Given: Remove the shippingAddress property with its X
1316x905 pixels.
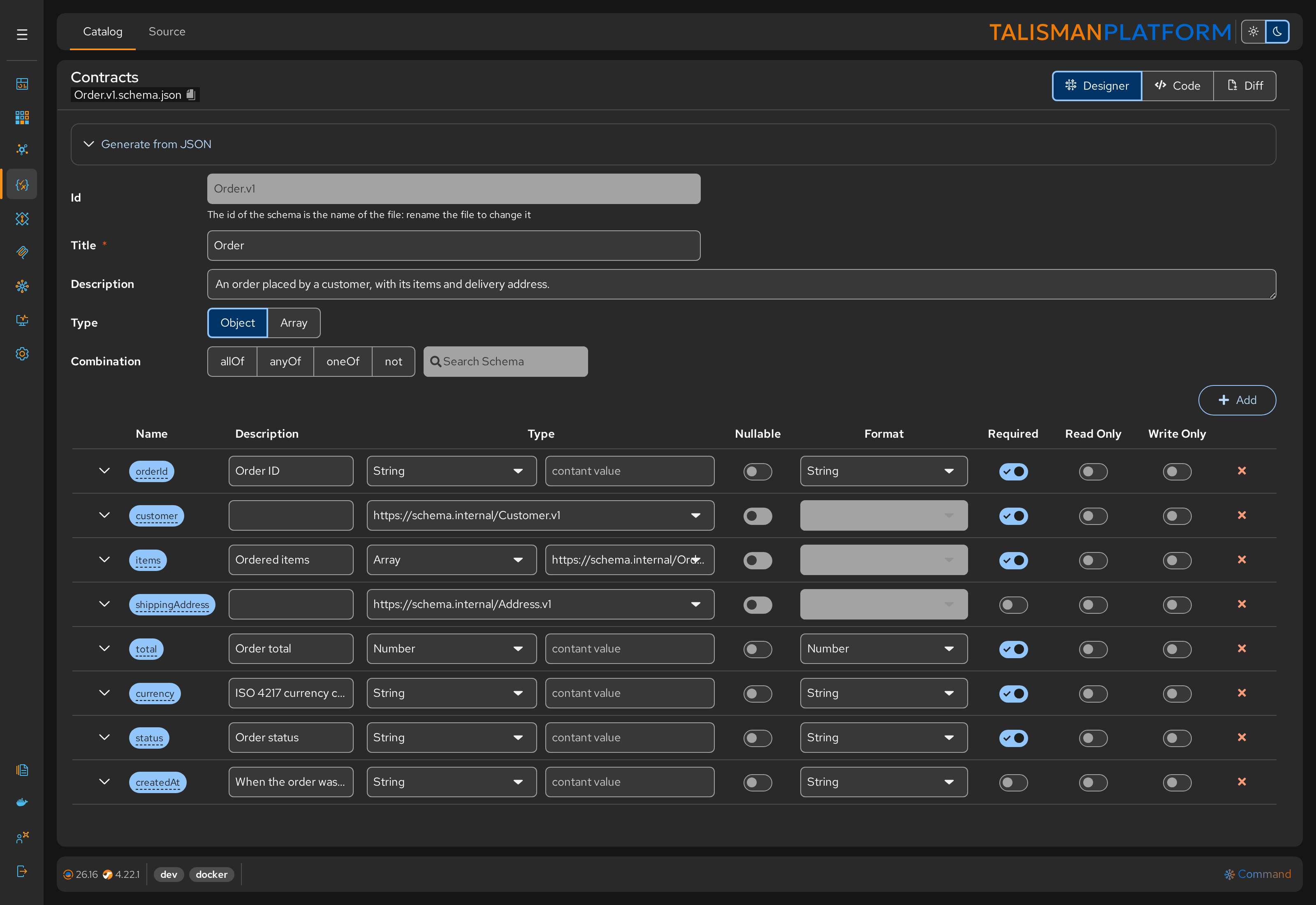Looking at the screenshot, I should tap(1242, 604).
